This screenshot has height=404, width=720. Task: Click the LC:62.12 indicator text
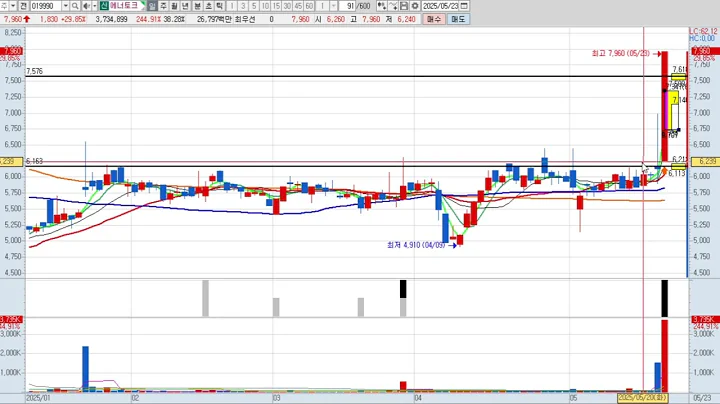point(703,31)
